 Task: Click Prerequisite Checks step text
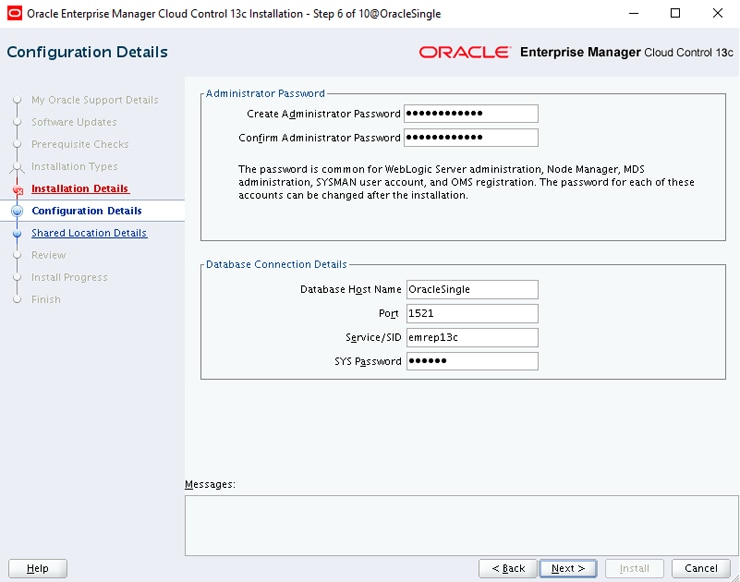tap(80, 144)
